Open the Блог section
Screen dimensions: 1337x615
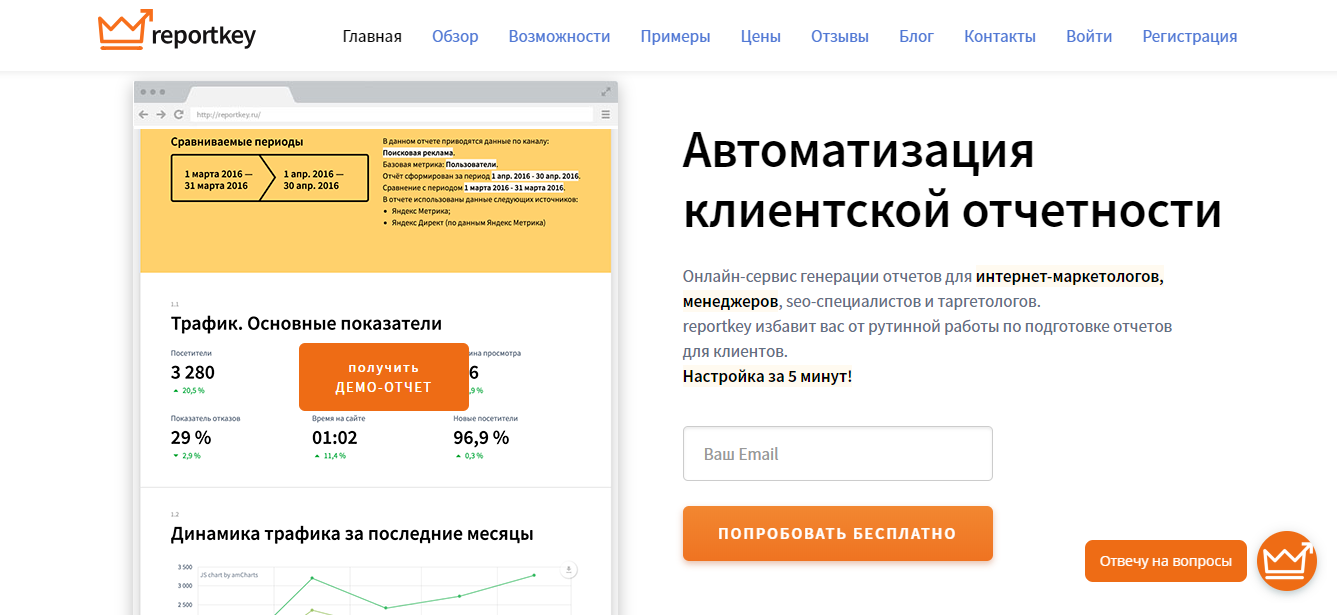pyautogui.click(x=916, y=35)
